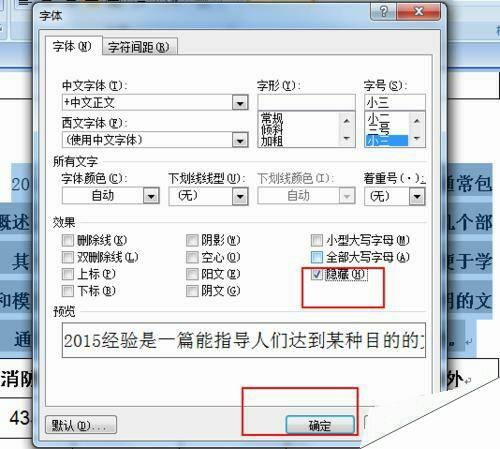Click font size list down arrow
Viewport: 500px width, 449px height.
[x=417, y=138]
